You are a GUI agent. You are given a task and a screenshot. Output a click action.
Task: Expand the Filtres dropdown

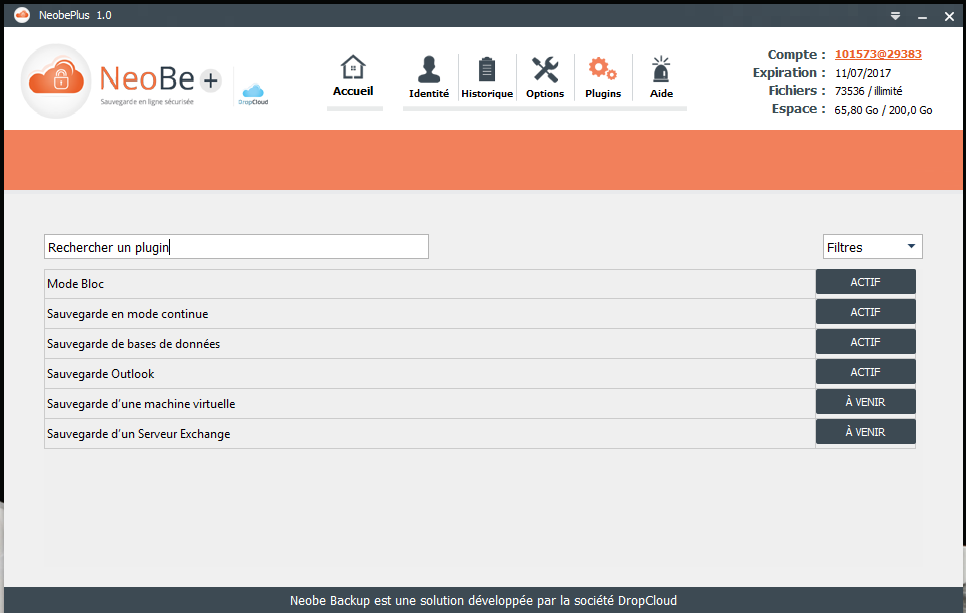(x=872, y=247)
